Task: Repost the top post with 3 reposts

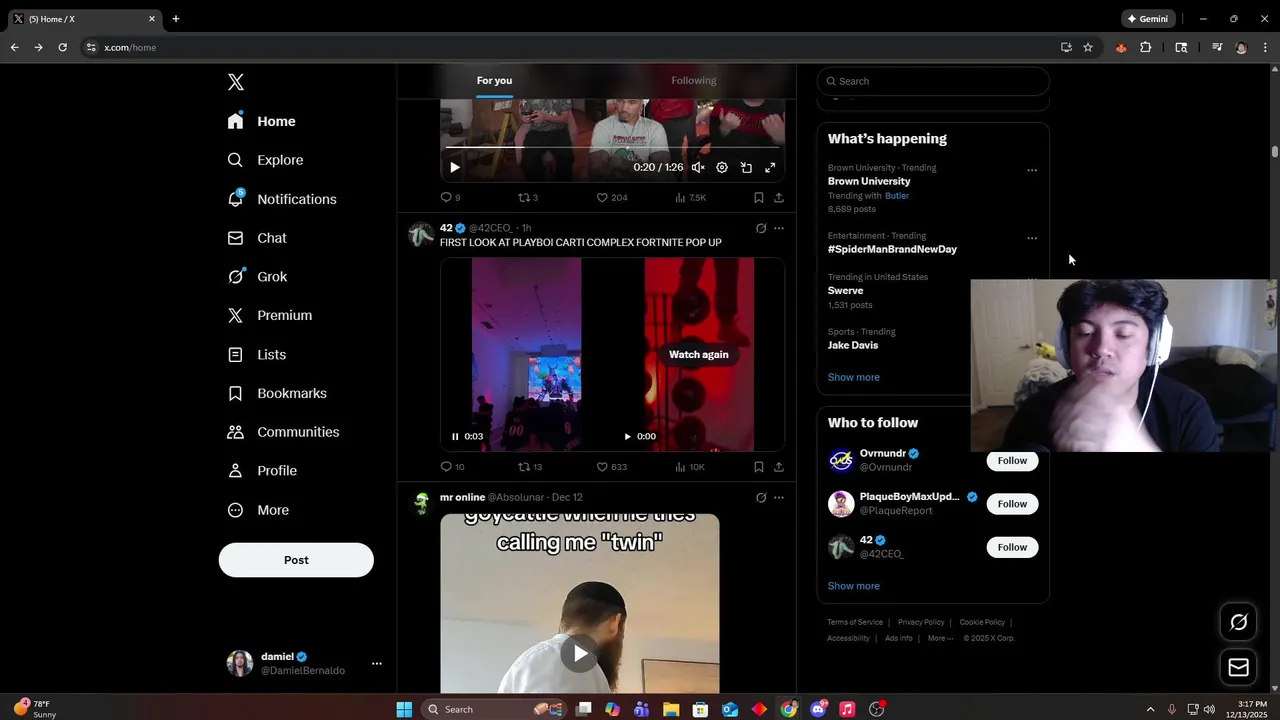Action: coord(528,198)
